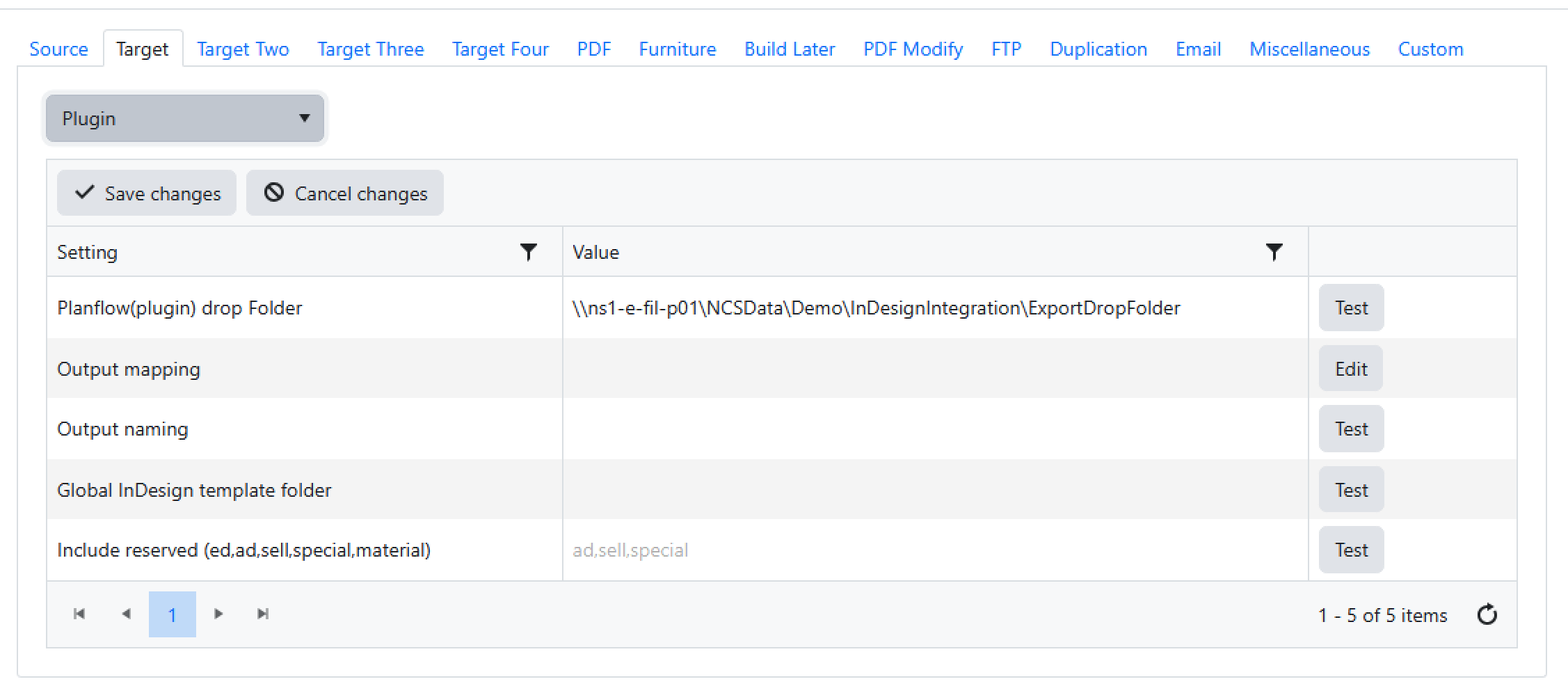Select page 1 in the pager

(x=173, y=614)
